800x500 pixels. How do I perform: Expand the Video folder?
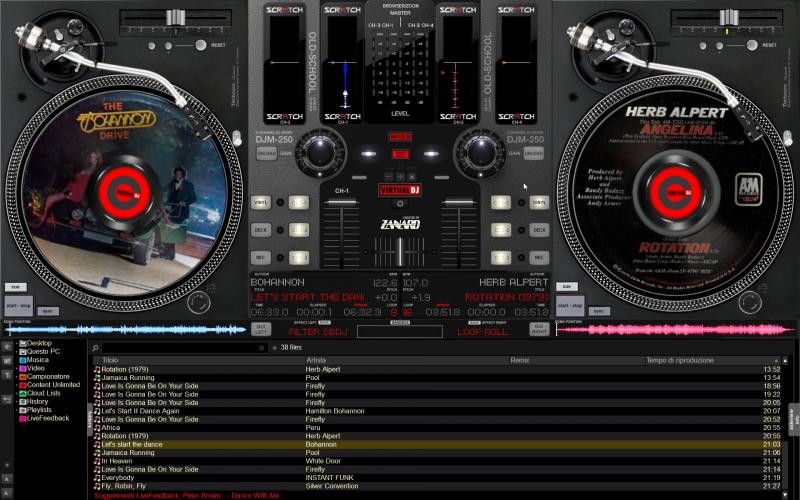[16, 368]
